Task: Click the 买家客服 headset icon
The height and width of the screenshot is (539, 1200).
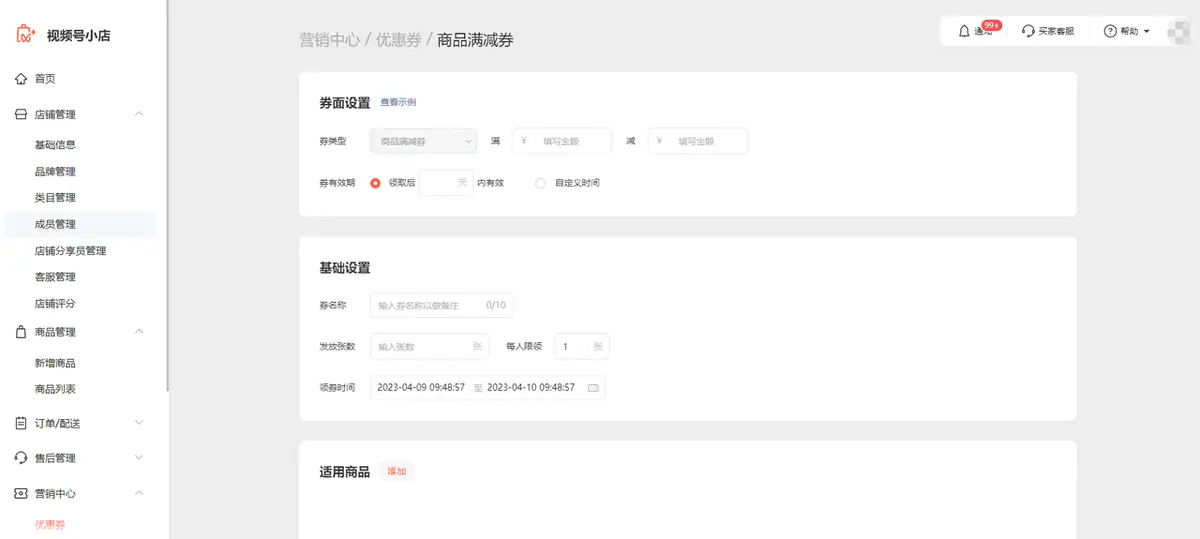Action: (1028, 31)
